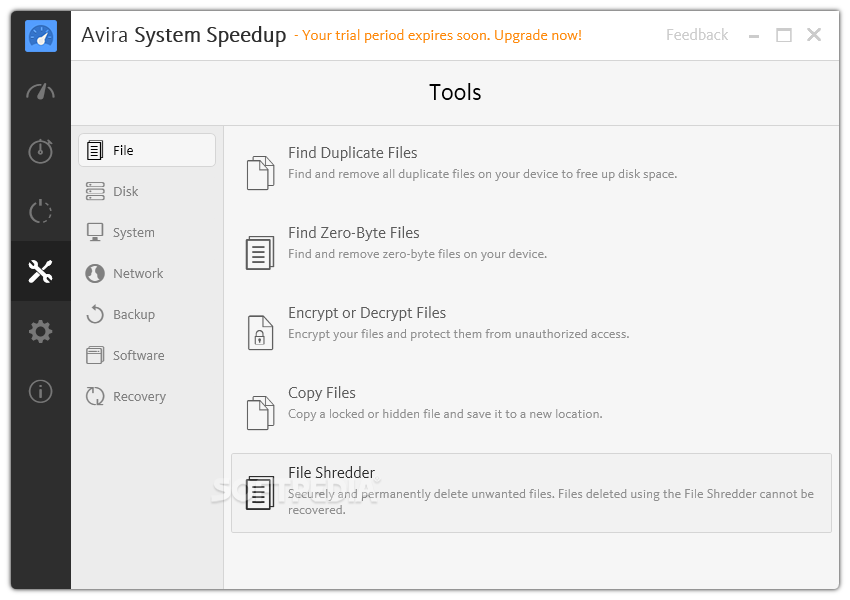The image size is (850, 600).
Task: Click the Avira System Speedup logo icon
Action: (41, 36)
